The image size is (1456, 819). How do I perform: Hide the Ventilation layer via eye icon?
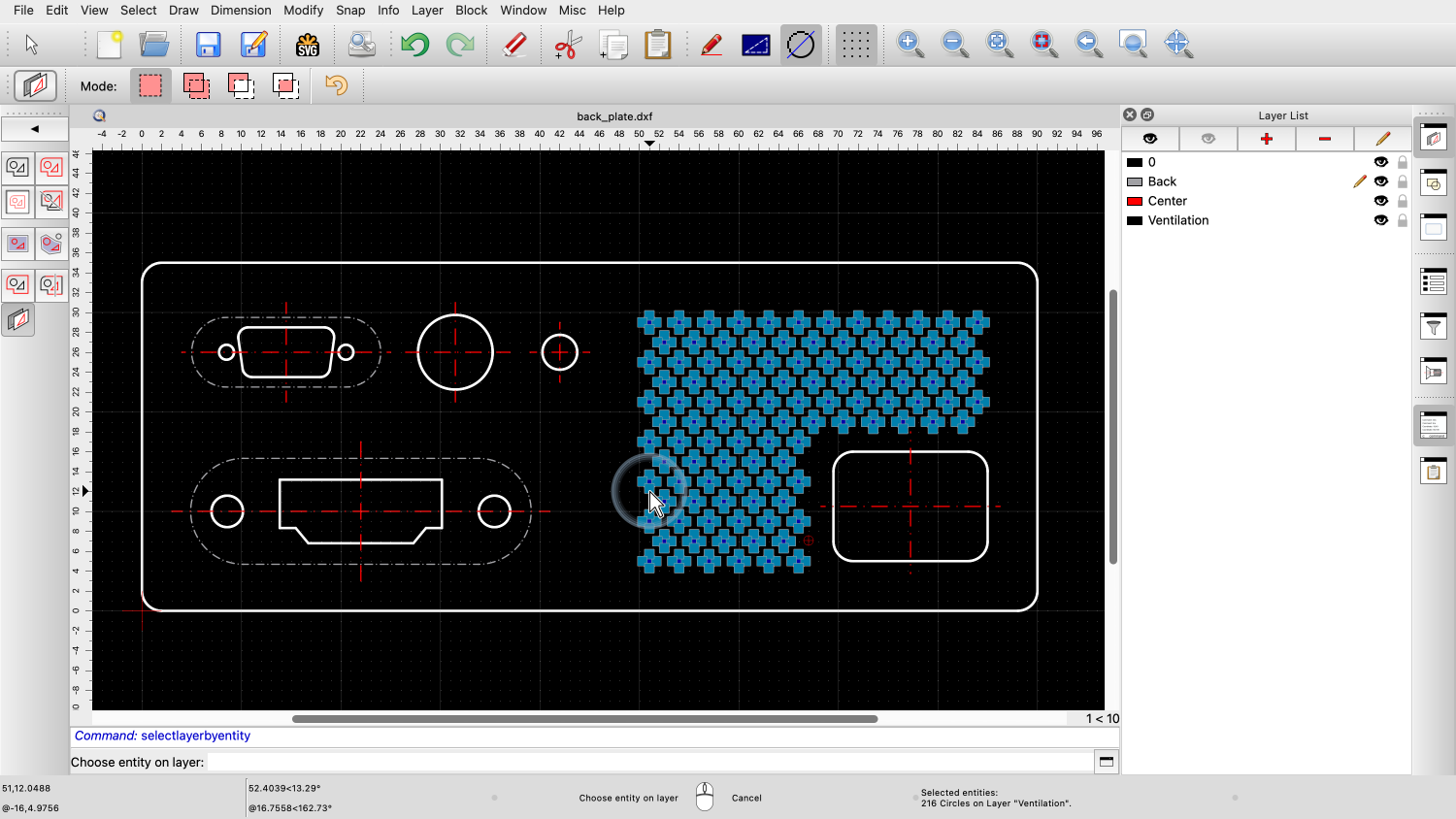[1380, 220]
